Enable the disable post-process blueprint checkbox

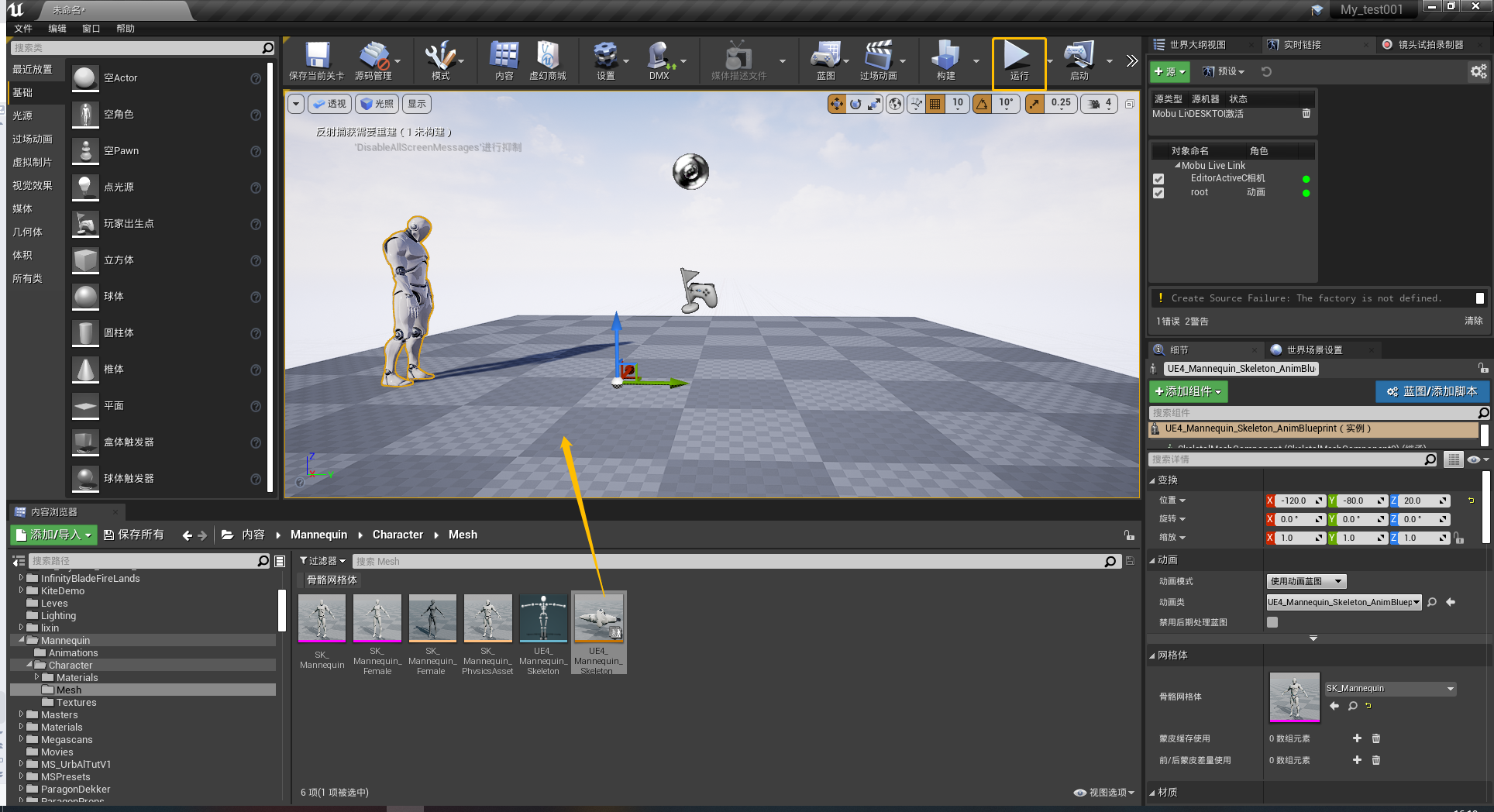click(x=1272, y=622)
